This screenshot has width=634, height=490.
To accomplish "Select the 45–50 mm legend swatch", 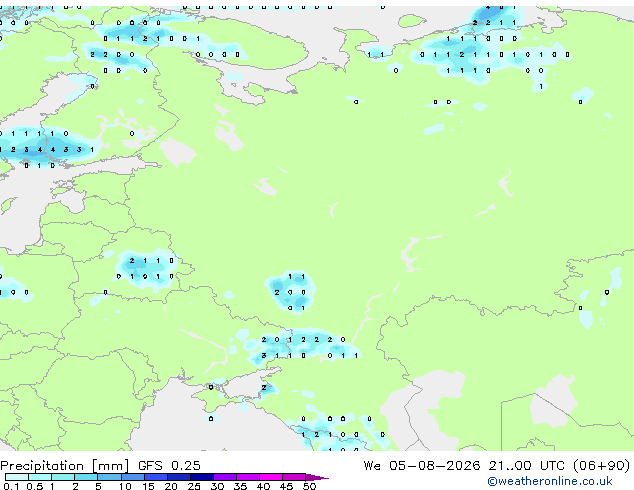I will pyautogui.click(x=294, y=477).
